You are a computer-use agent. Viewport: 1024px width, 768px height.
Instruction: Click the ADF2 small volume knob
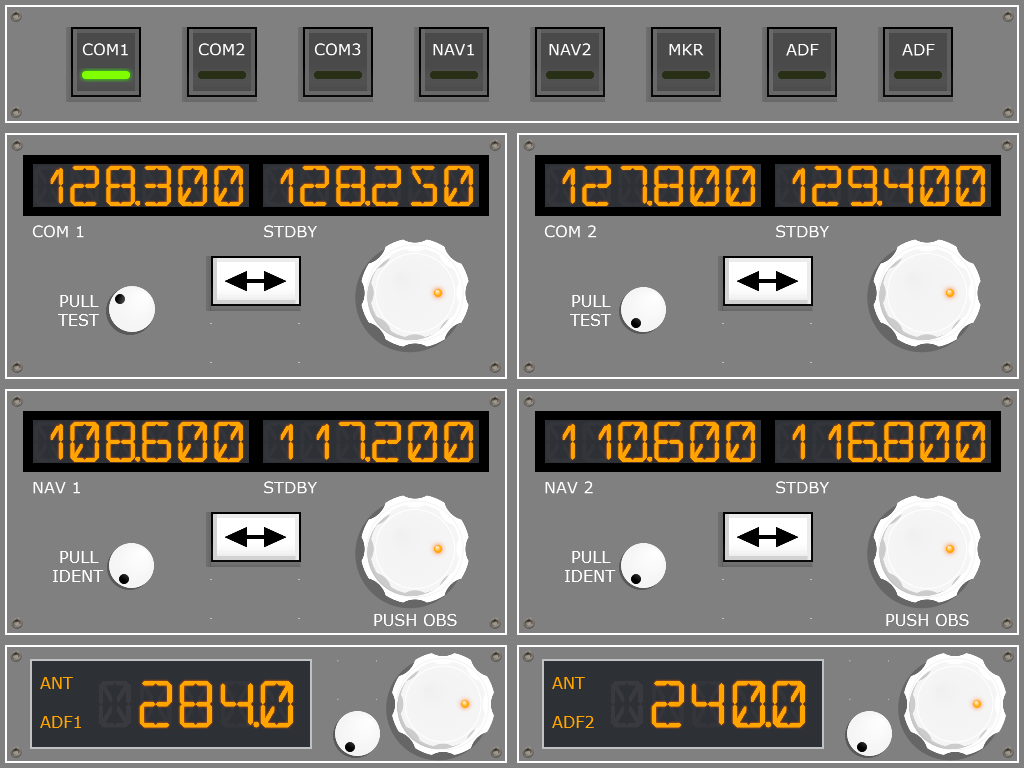coord(869,733)
